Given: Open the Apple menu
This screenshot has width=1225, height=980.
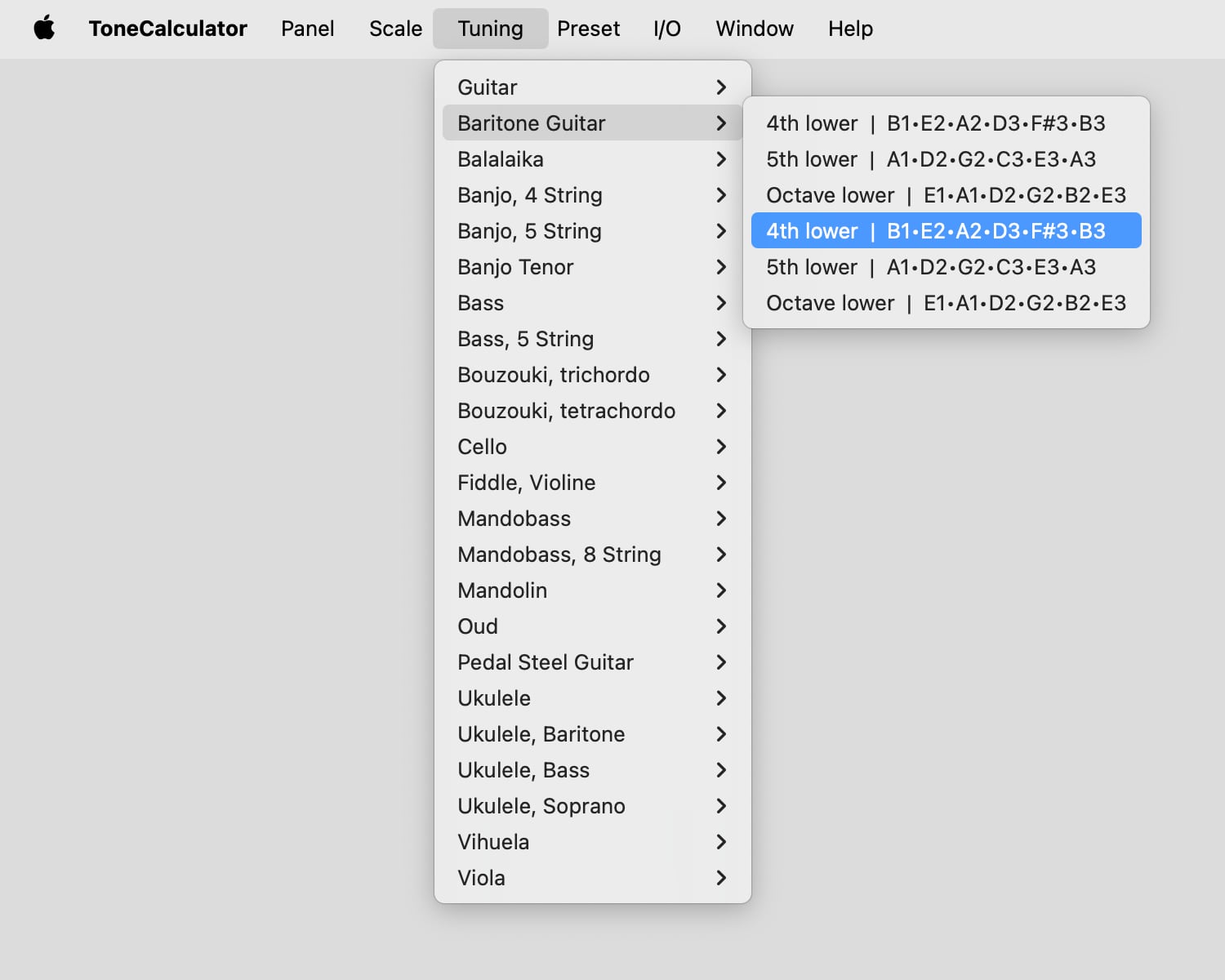Looking at the screenshot, I should pos(44,29).
